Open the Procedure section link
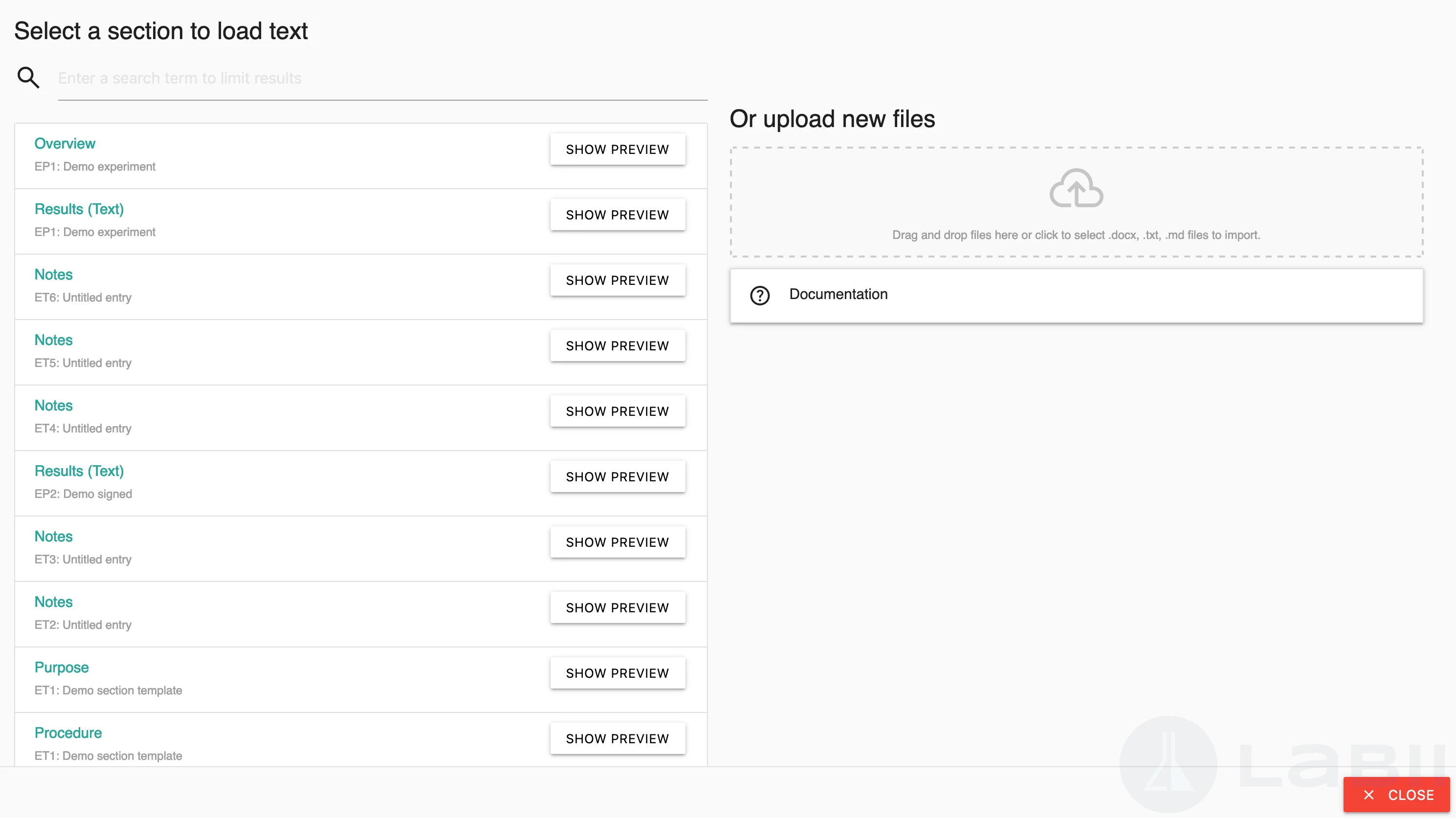This screenshot has width=1456, height=818. click(x=68, y=732)
